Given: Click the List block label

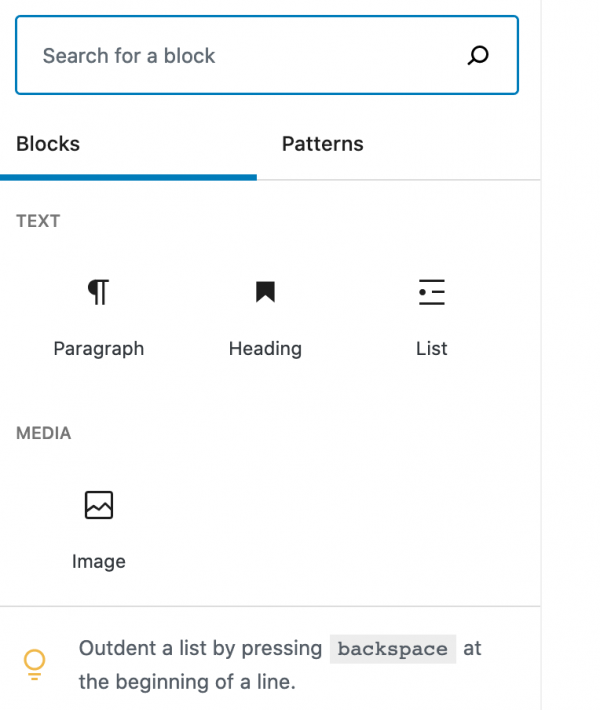Looking at the screenshot, I should (x=432, y=349).
